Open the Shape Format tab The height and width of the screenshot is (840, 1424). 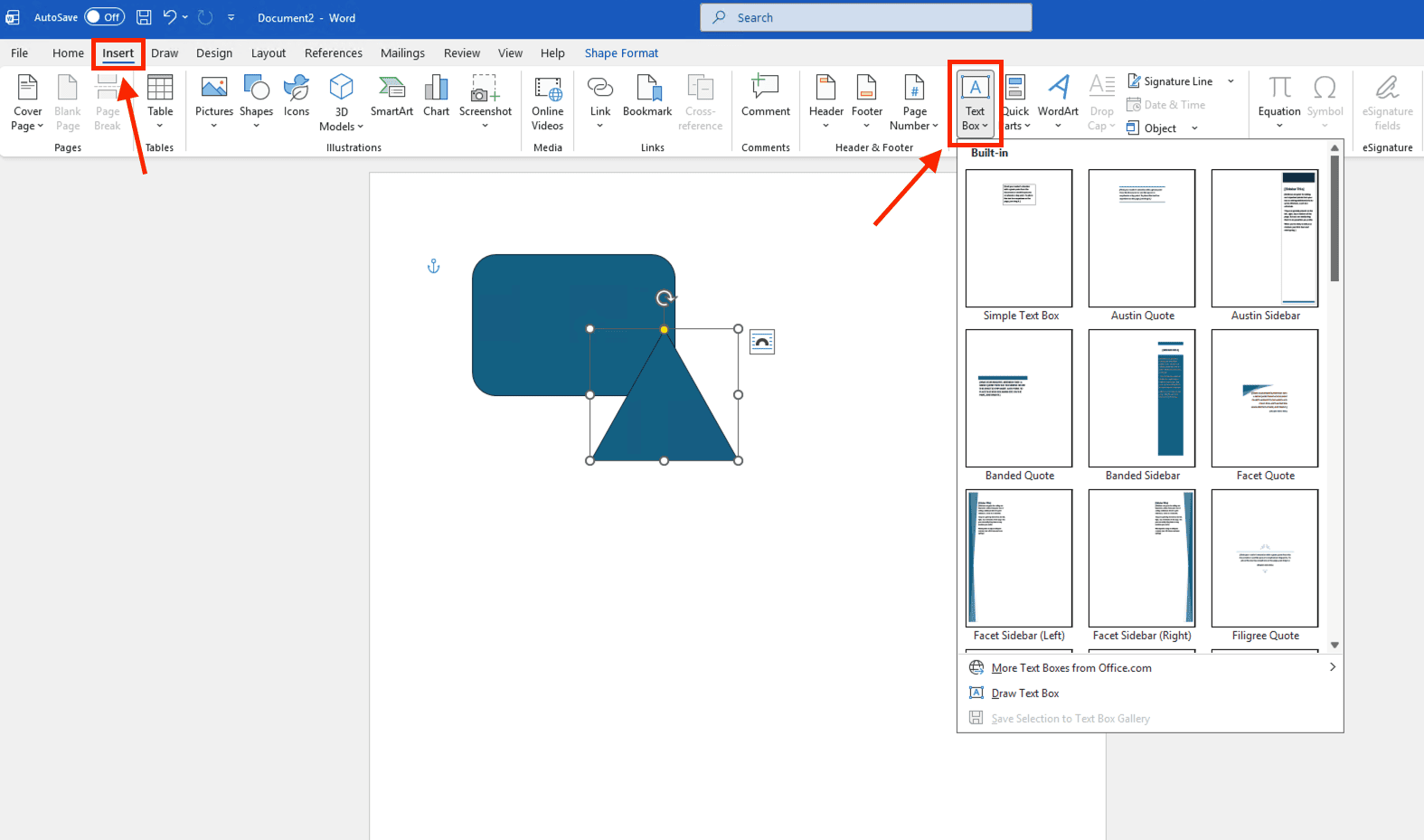[x=621, y=53]
